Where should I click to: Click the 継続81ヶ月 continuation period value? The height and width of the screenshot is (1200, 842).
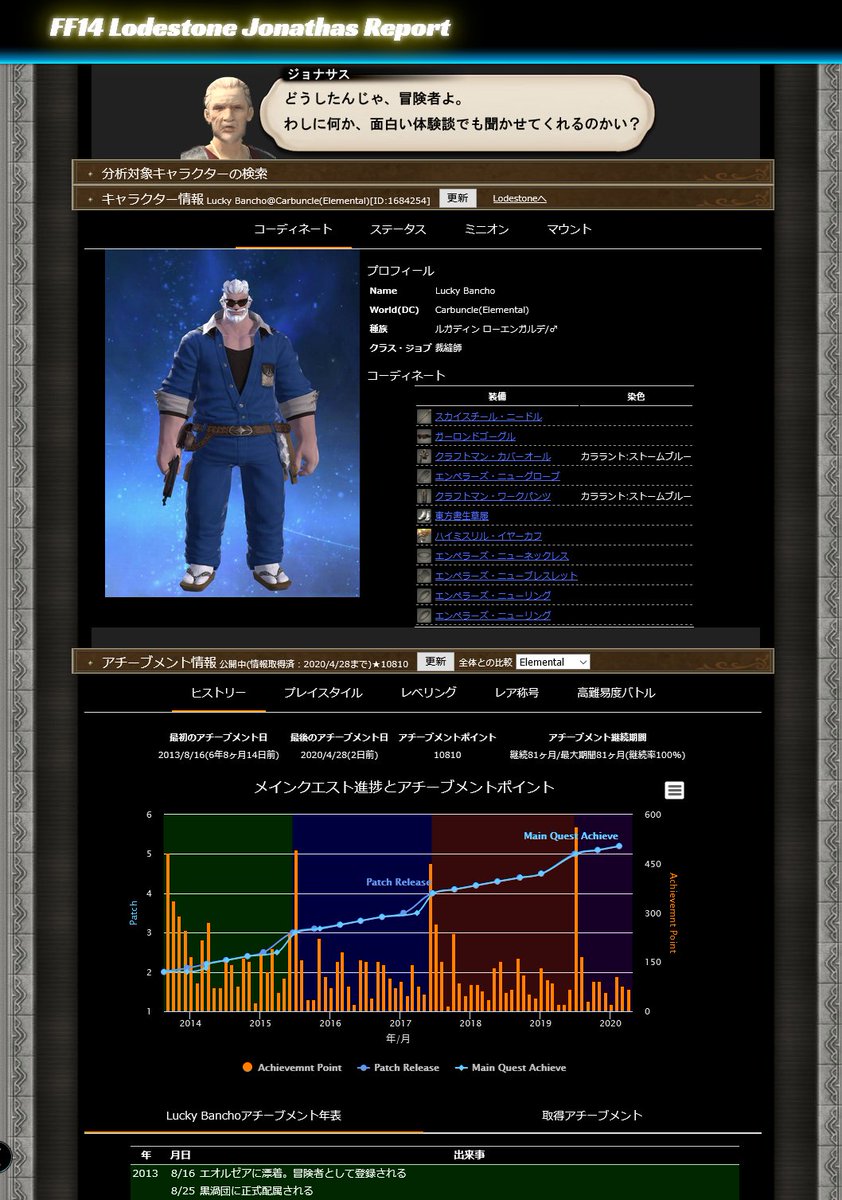click(x=597, y=755)
